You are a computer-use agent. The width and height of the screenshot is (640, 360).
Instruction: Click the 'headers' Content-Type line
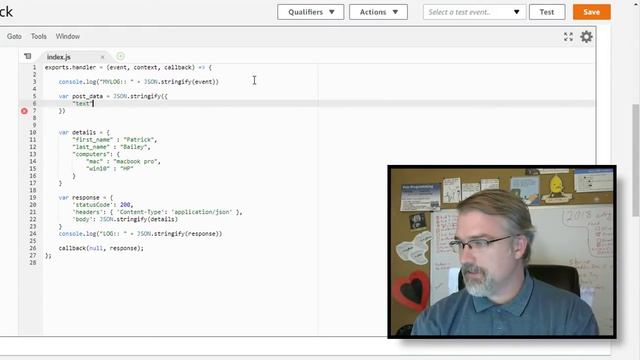pos(157,212)
